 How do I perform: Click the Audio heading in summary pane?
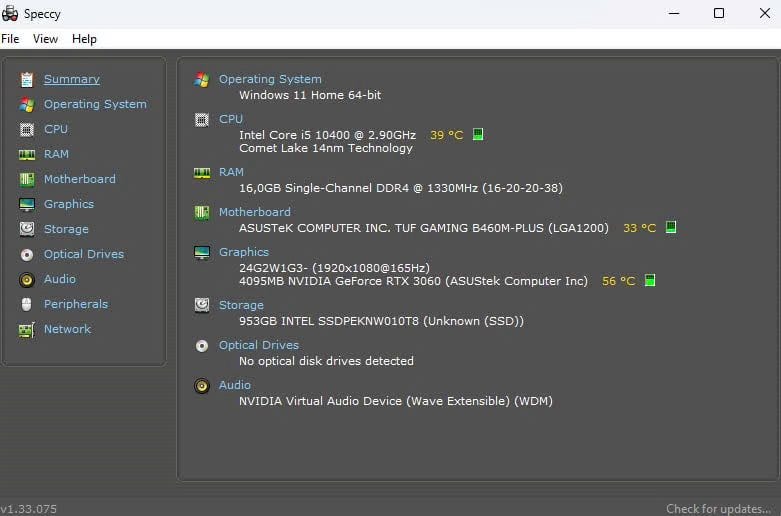[x=235, y=385]
